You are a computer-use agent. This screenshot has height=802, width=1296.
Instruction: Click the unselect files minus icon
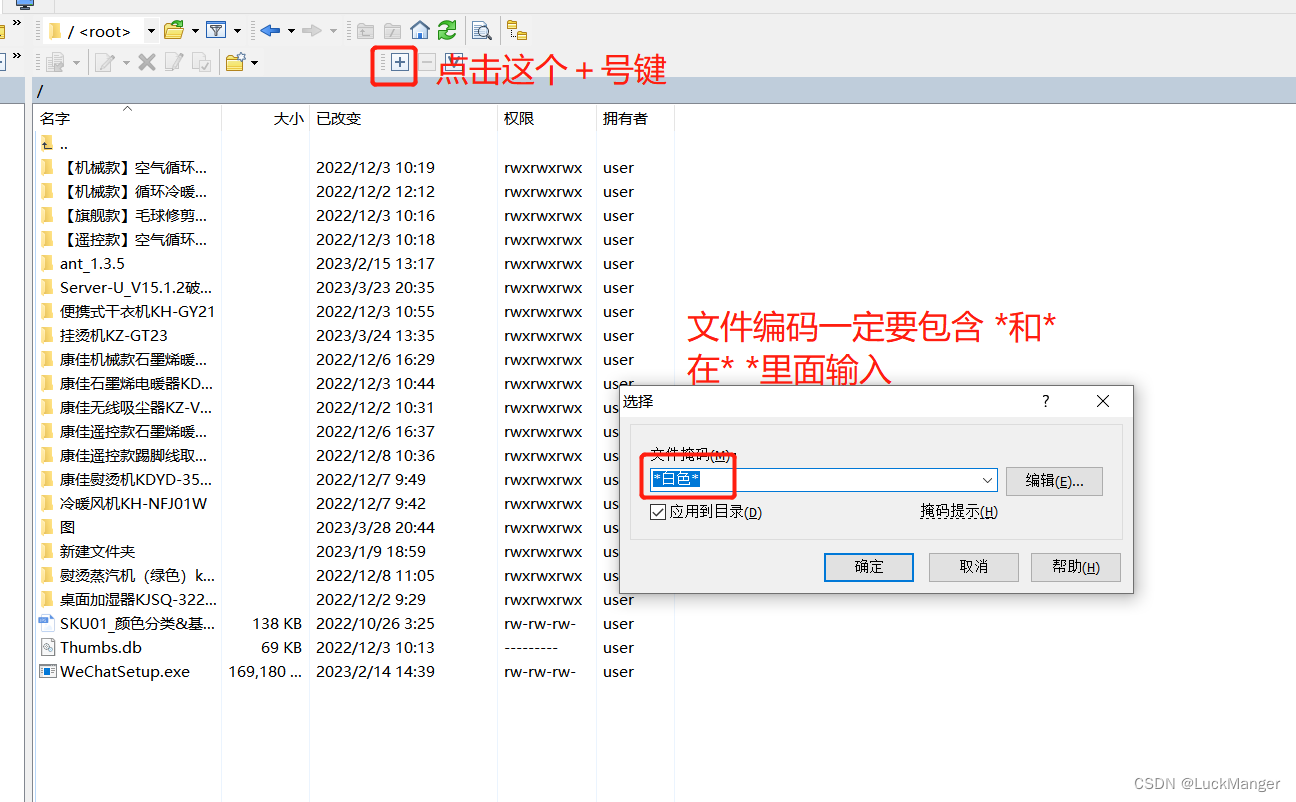pyautogui.click(x=427, y=62)
